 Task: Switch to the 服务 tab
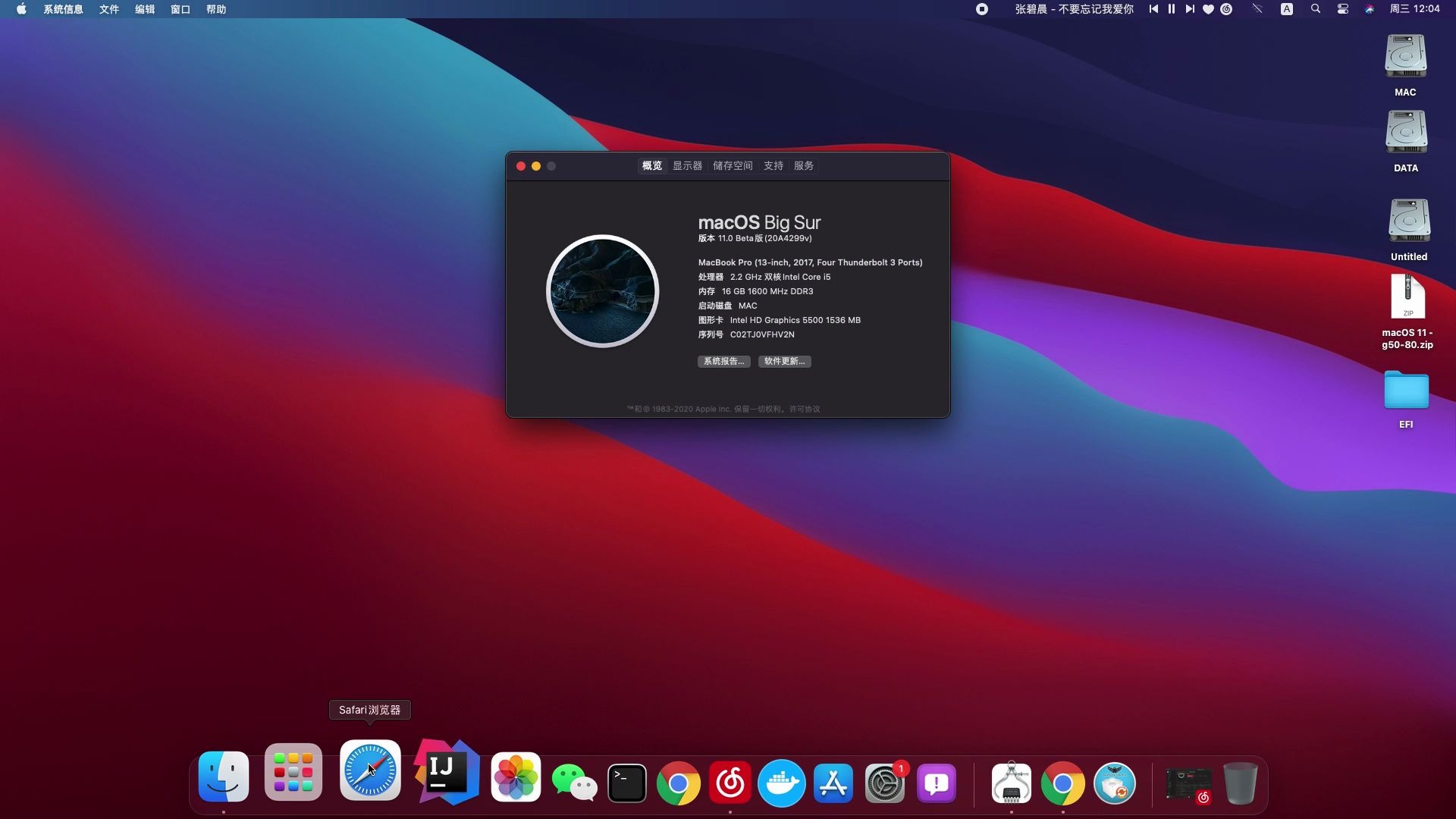(x=804, y=165)
